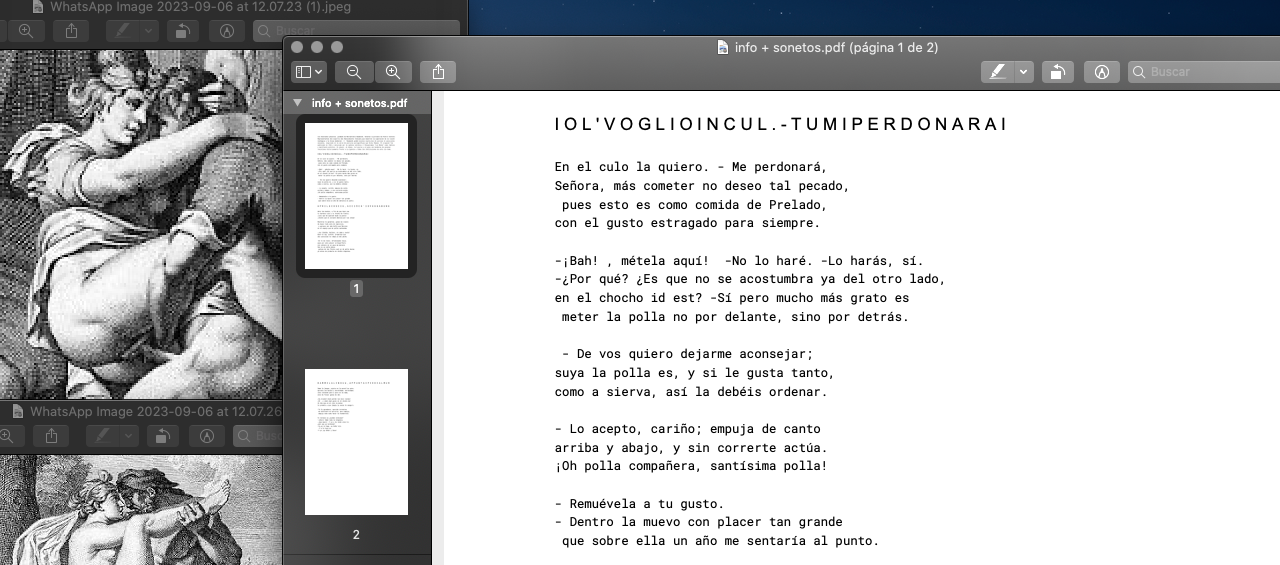Image resolution: width=1280 pixels, height=565 pixels.
Task: Show markup toolbar in top WhatsApp image window
Action: tap(227, 31)
